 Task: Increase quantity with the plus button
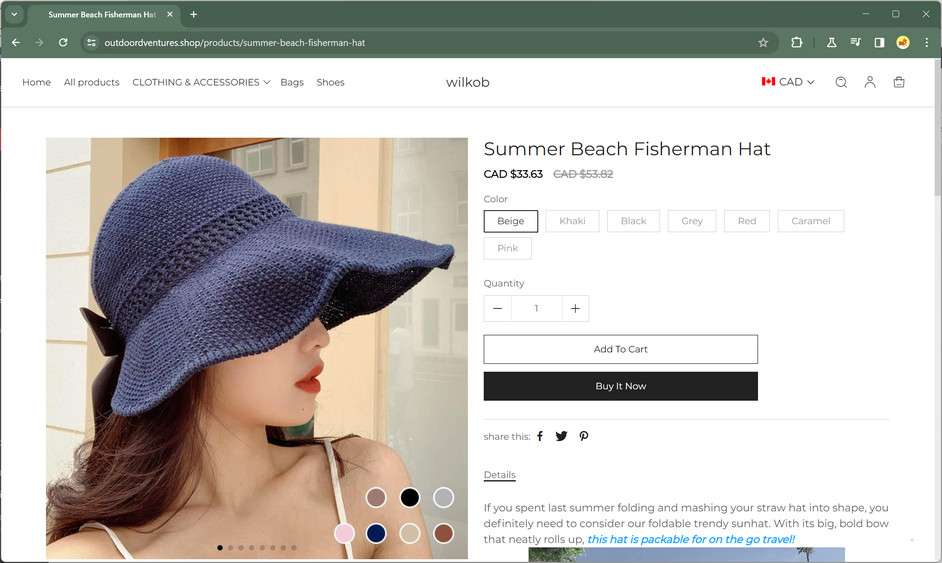coord(575,308)
